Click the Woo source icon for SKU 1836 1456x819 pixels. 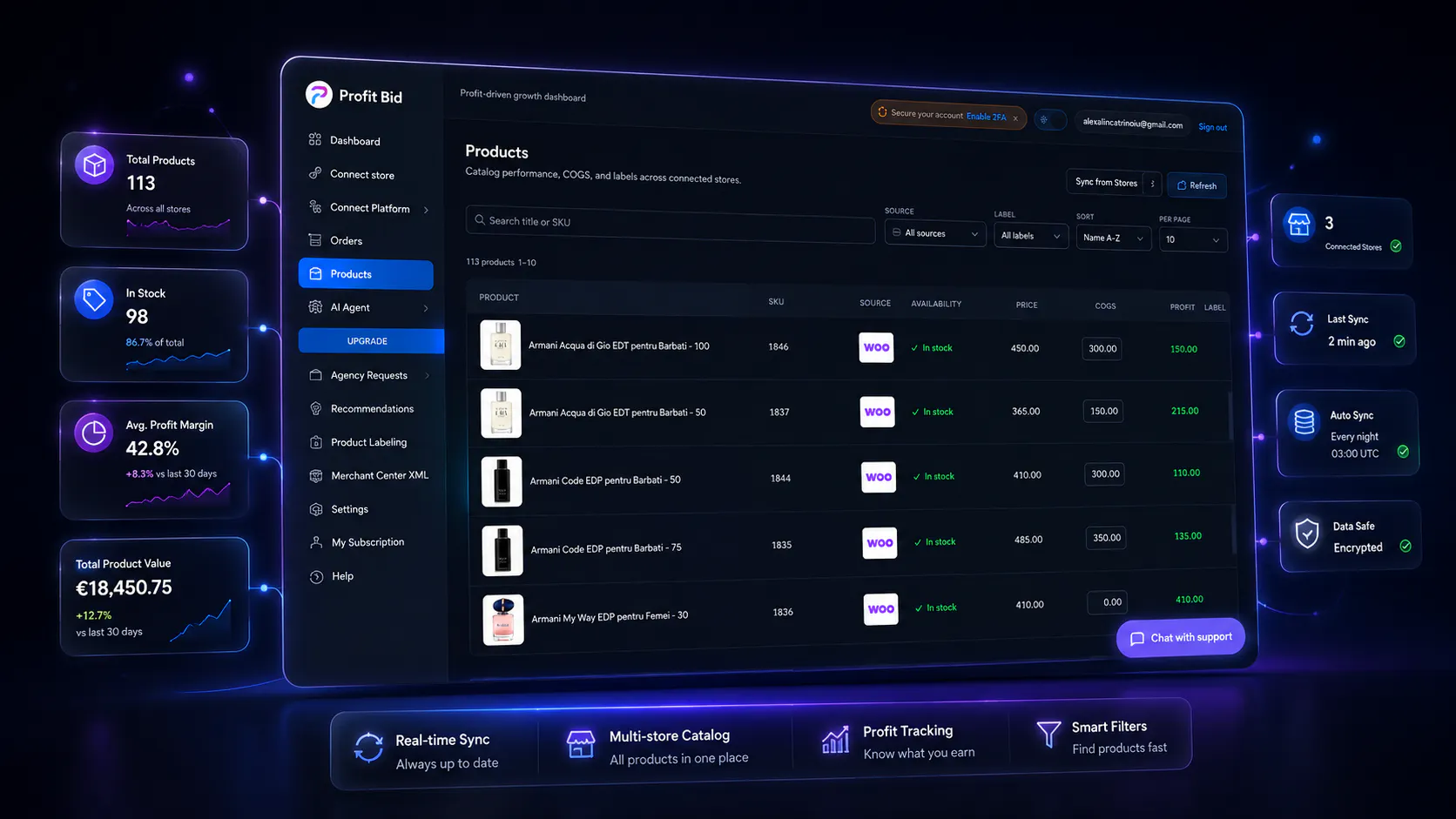(x=881, y=609)
